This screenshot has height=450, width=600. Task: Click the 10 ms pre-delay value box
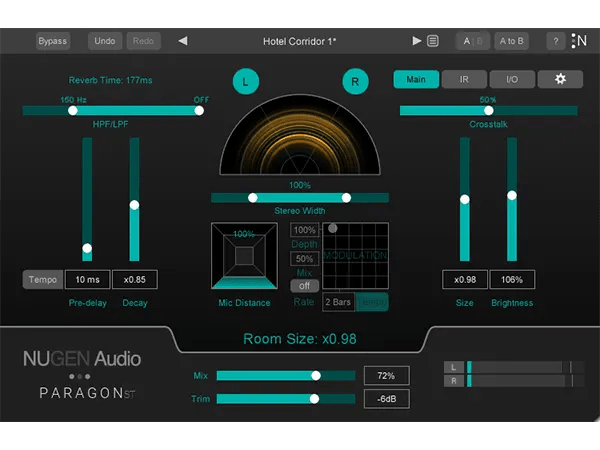point(88,279)
